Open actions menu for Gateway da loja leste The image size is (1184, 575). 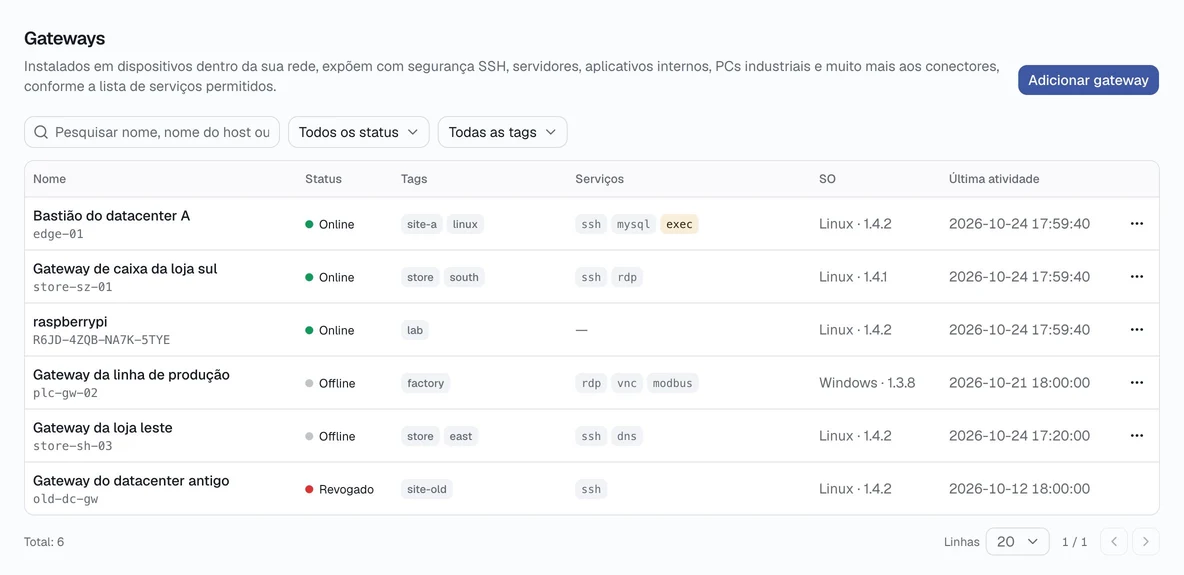[x=1136, y=435]
